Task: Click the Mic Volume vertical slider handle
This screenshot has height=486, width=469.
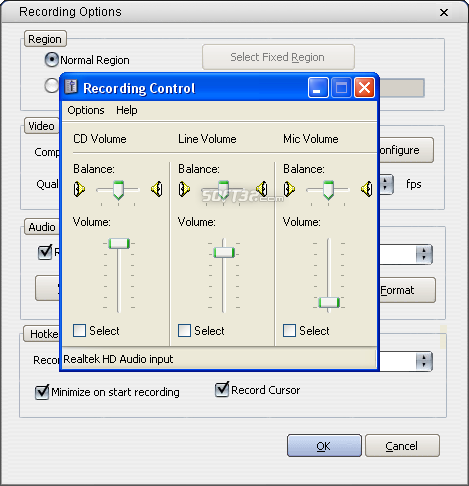Action: [x=329, y=303]
